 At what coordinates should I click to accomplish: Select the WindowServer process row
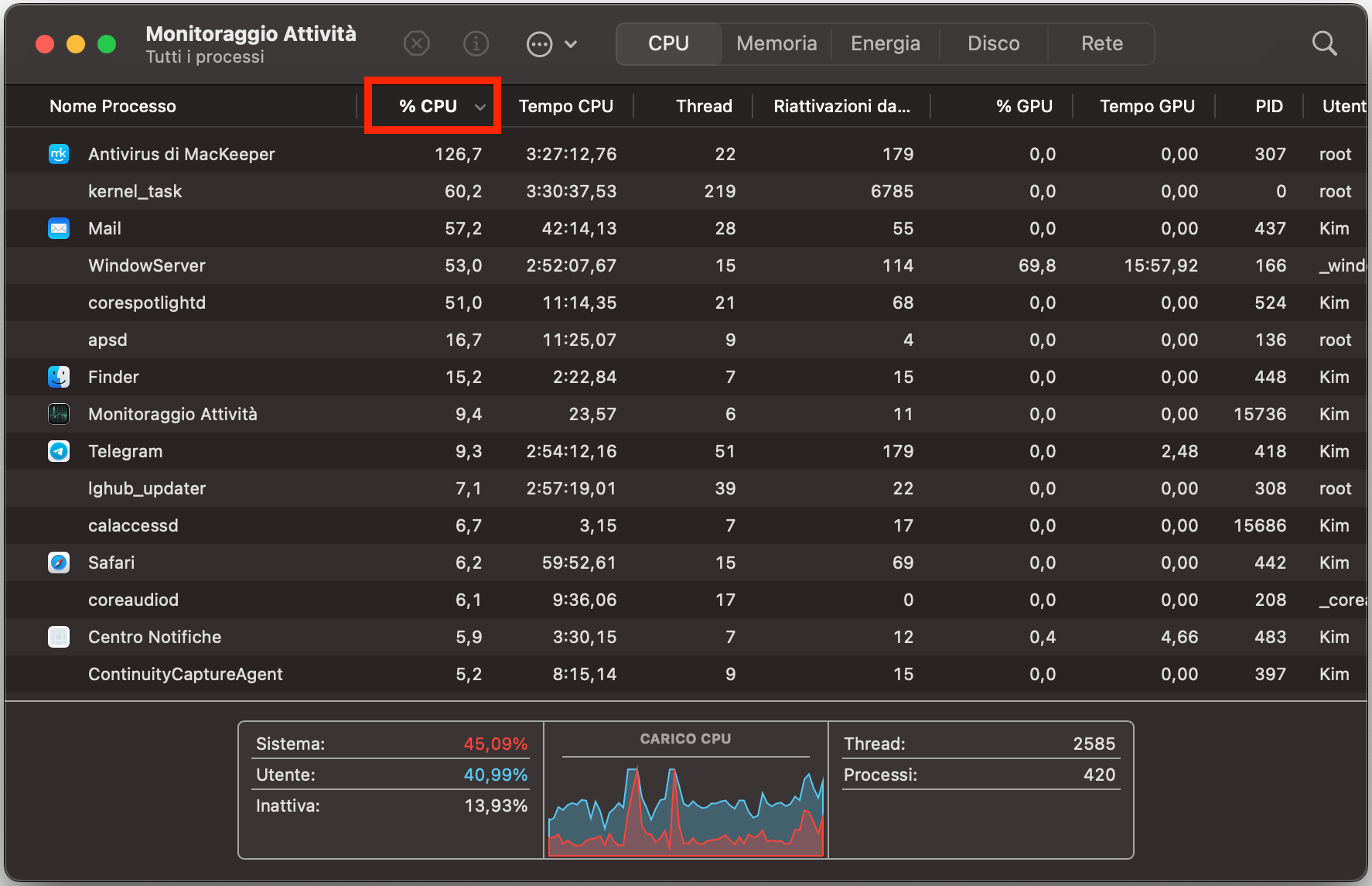(x=686, y=265)
